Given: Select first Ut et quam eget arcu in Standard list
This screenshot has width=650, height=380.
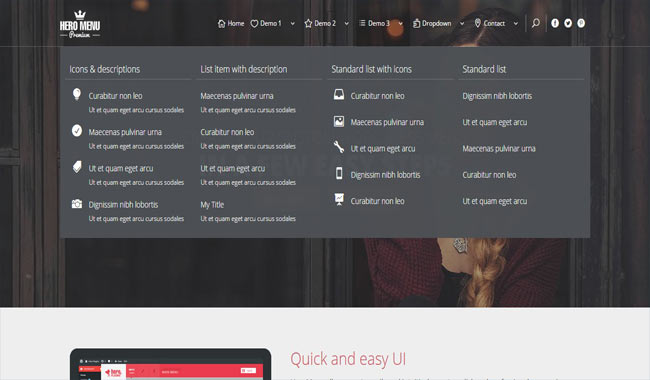Looking at the screenshot, I should pyautogui.click(x=495, y=122).
